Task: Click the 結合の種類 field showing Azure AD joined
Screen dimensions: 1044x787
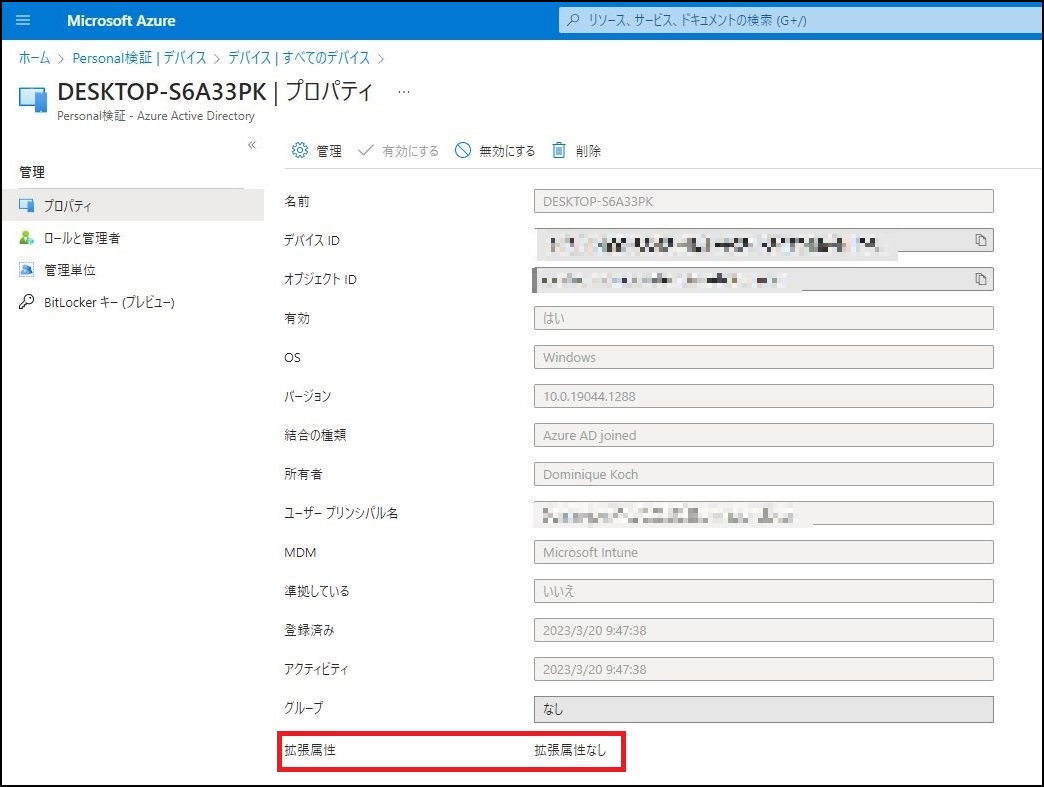Action: 764,435
